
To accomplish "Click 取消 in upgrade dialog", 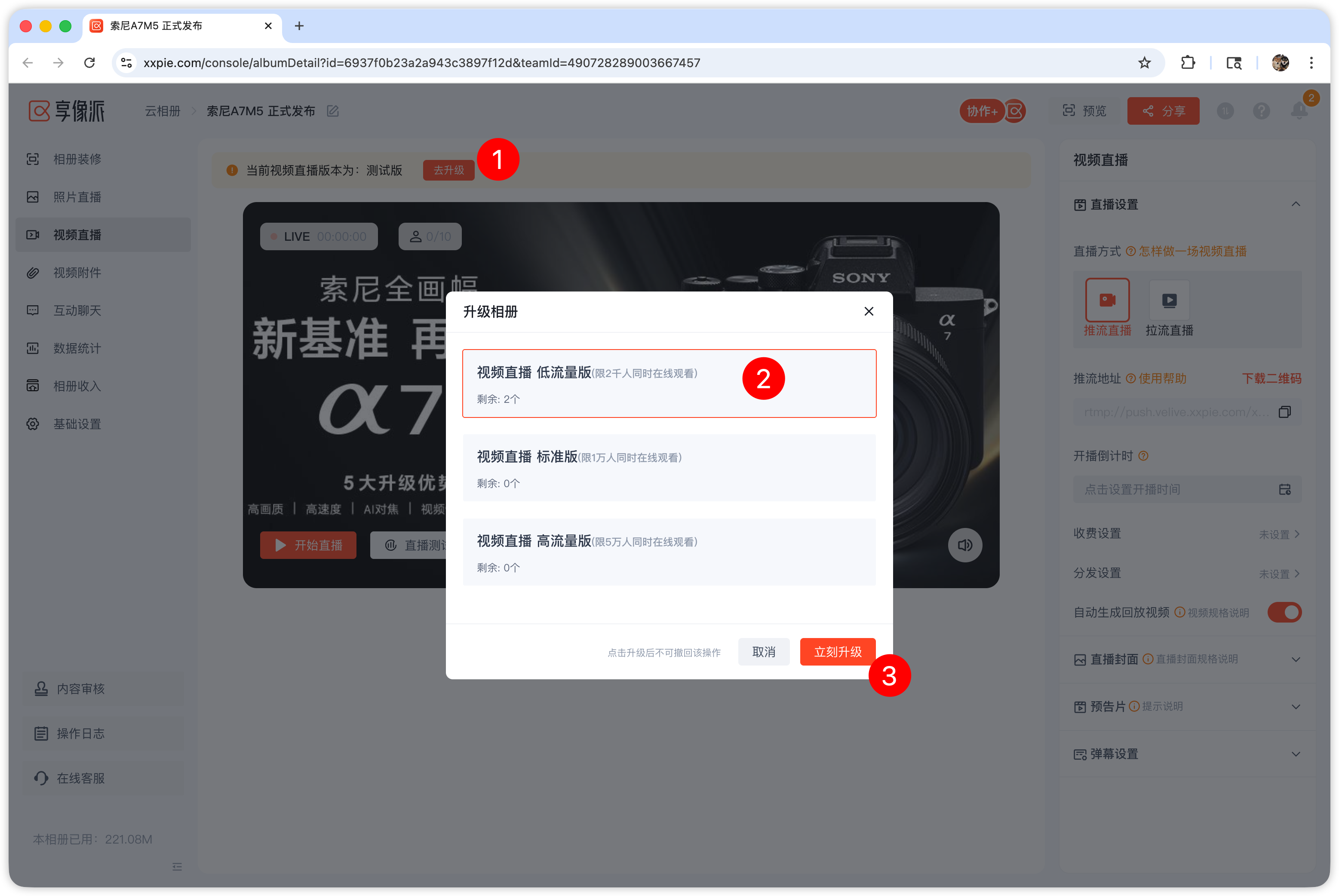I will 764,651.
